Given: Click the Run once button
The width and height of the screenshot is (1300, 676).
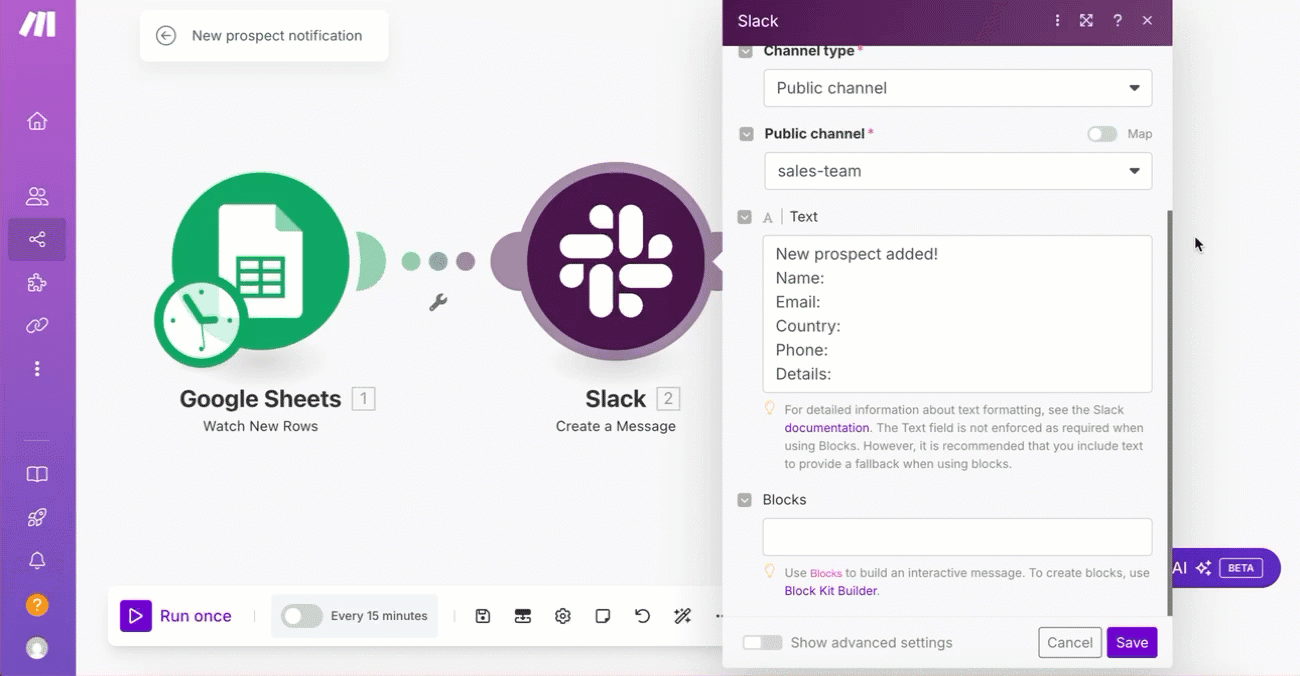Looking at the screenshot, I should click(176, 616).
